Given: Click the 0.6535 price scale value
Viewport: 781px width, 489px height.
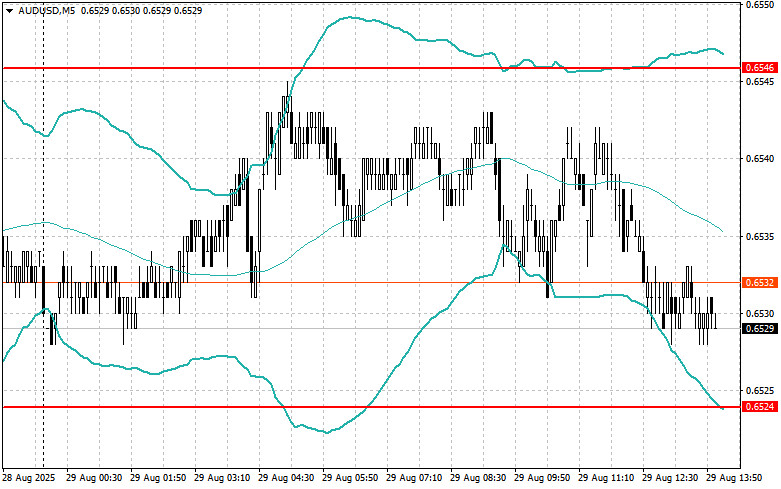Looking at the screenshot, I should [760, 236].
